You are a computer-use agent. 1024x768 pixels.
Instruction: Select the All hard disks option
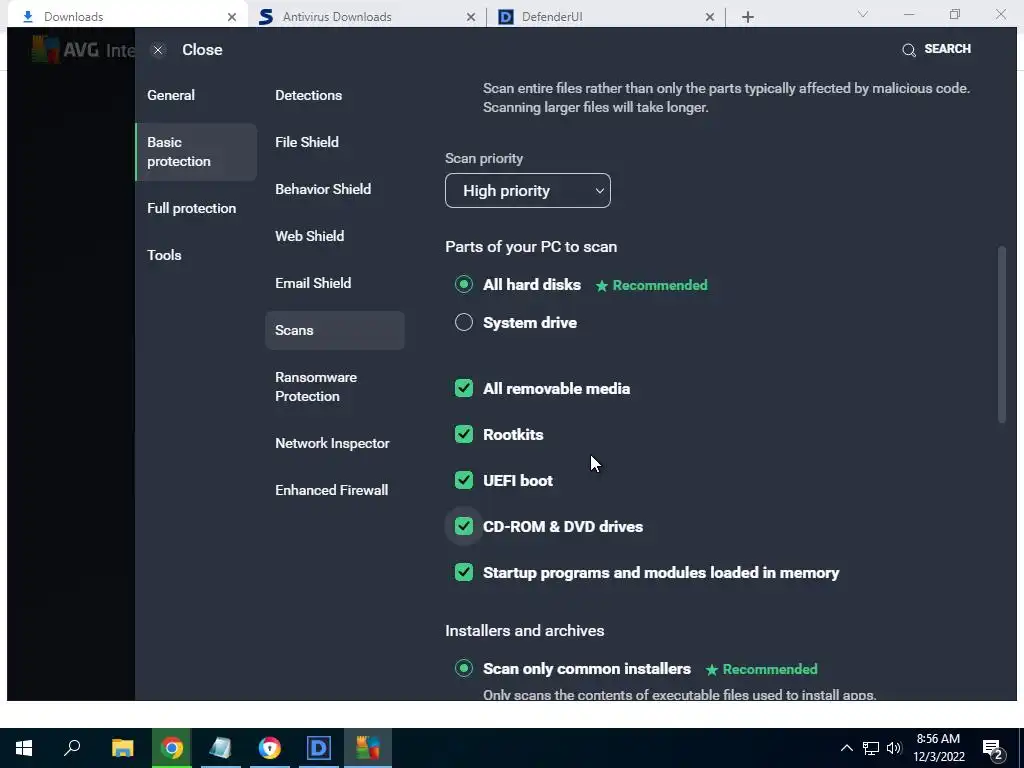[464, 284]
